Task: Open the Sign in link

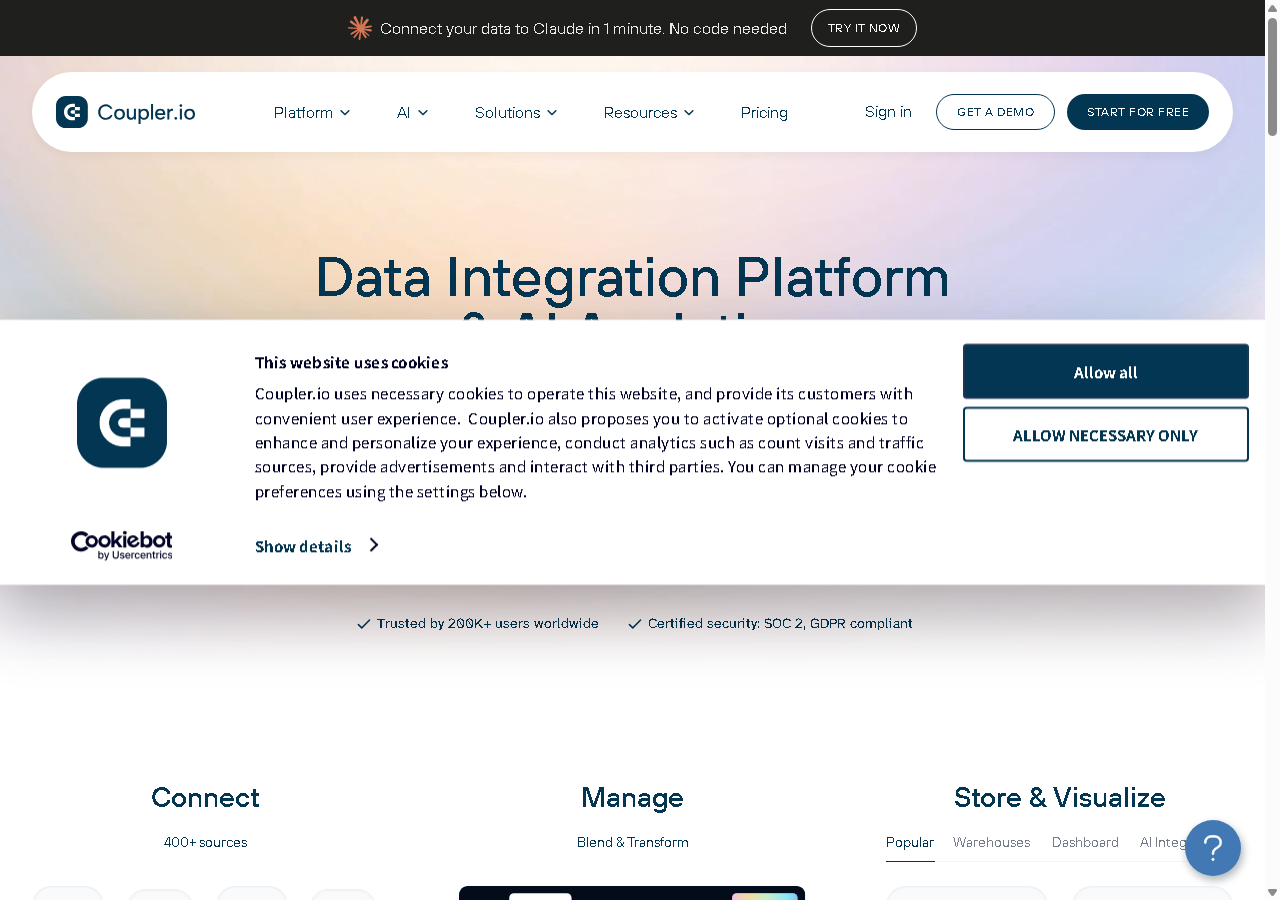Action: [x=888, y=112]
